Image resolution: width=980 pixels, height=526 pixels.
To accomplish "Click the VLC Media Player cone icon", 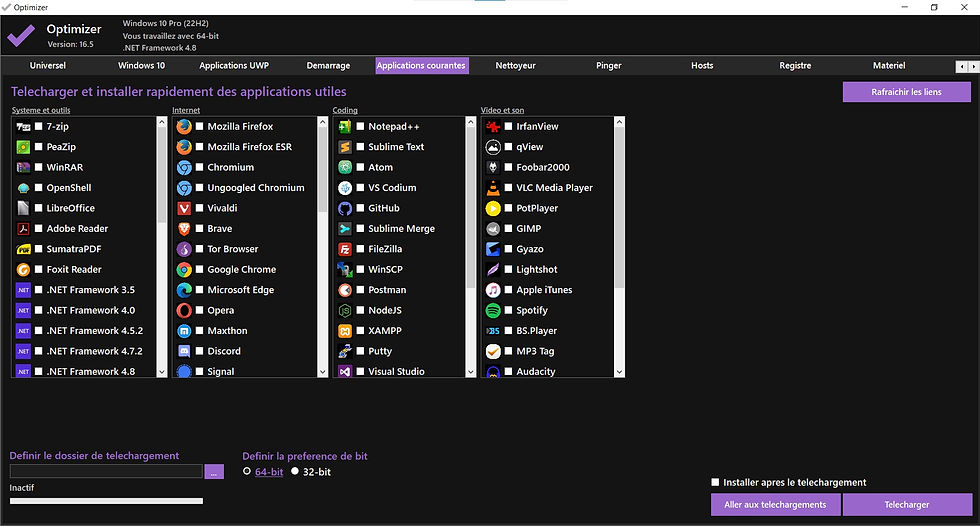I will click(493, 188).
